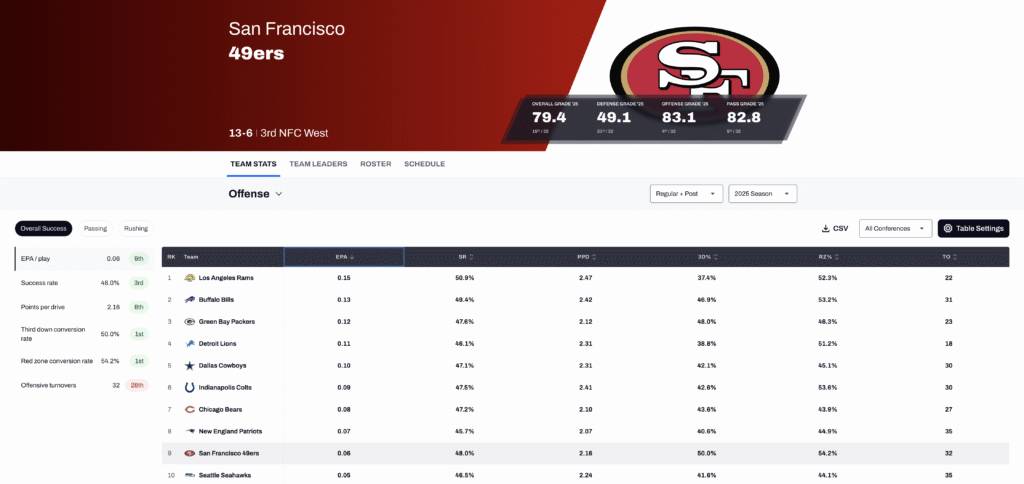
Task: Open the New England Patriots team link
Action: pos(231,432)
